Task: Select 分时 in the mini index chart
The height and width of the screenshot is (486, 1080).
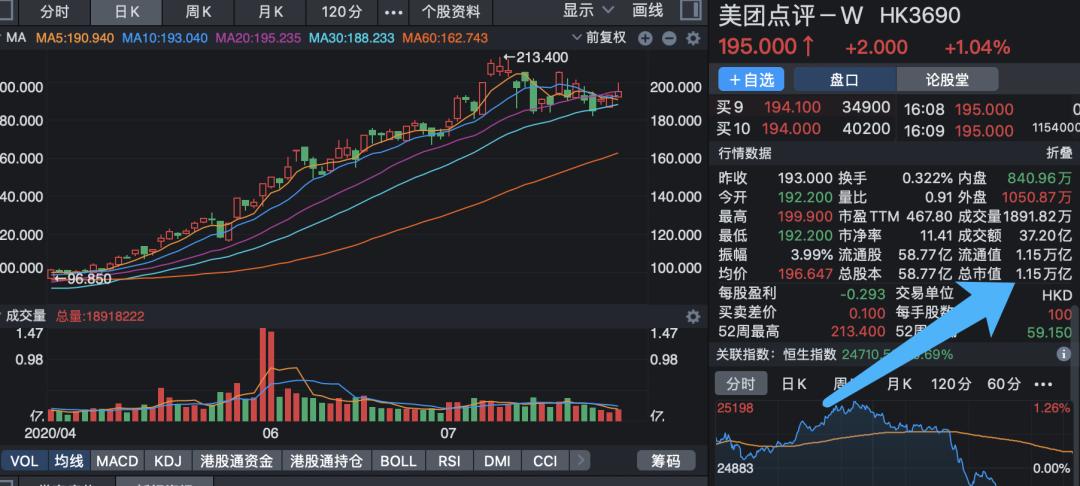Action: click(740, 384)
